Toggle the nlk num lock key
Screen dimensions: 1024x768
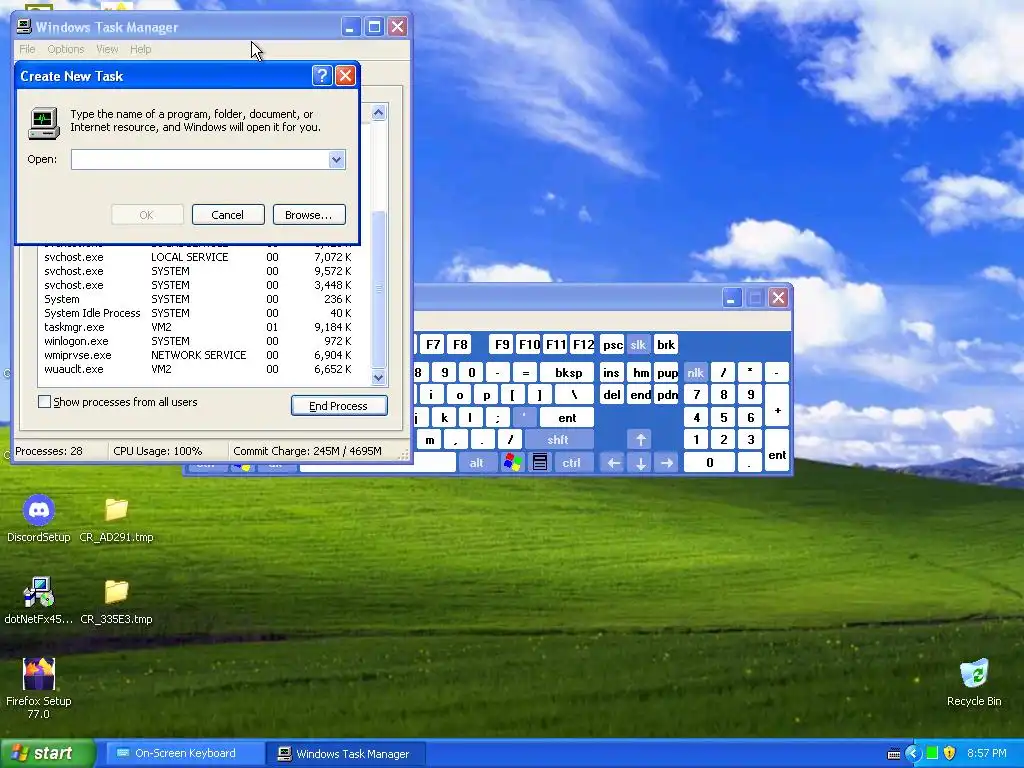coord(696,372)
